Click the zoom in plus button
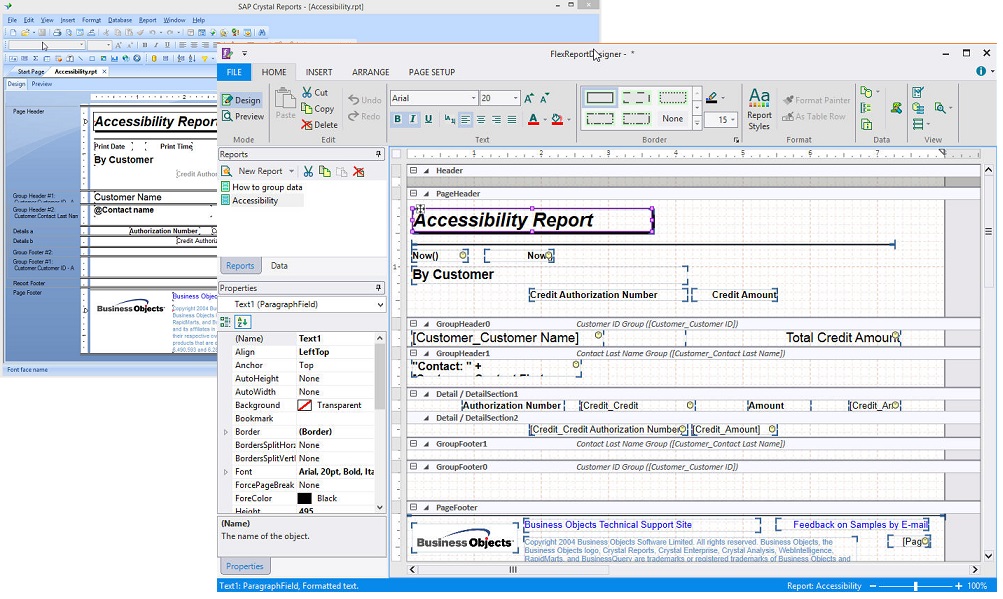Image resolution: width=1003 pixels, height=599 pixels. pyautogui.click(x=958, y=586)
